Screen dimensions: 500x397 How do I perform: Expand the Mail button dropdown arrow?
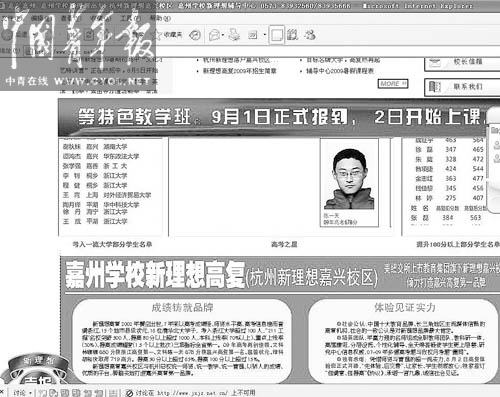pos(223,35)
